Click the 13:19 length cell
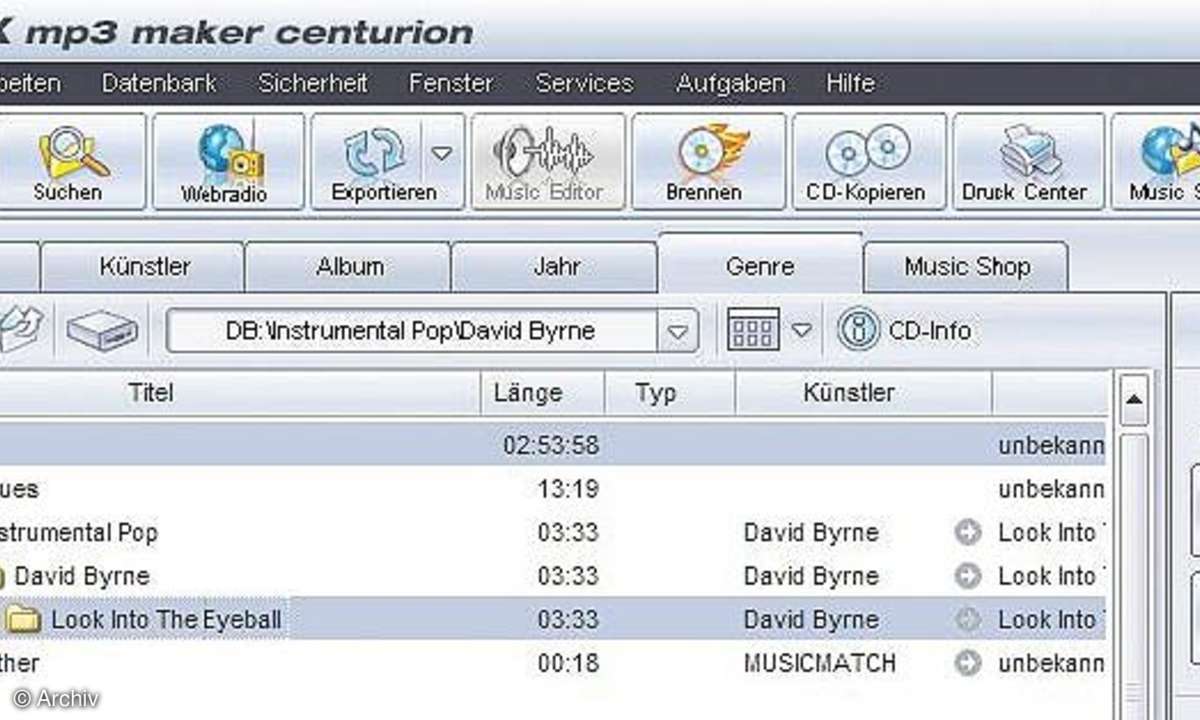The image size is (1200, 720). [x=567, y=488]
